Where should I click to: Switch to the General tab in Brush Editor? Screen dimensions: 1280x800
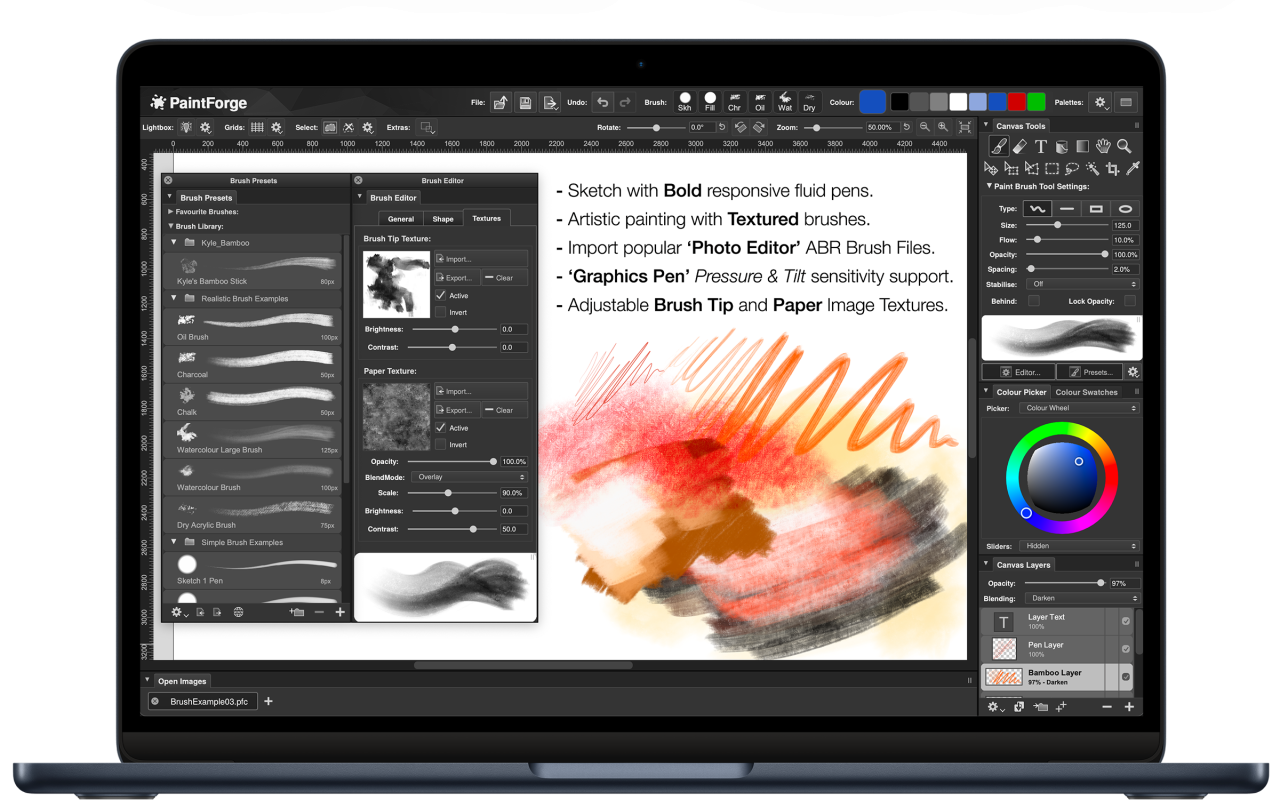401,218
